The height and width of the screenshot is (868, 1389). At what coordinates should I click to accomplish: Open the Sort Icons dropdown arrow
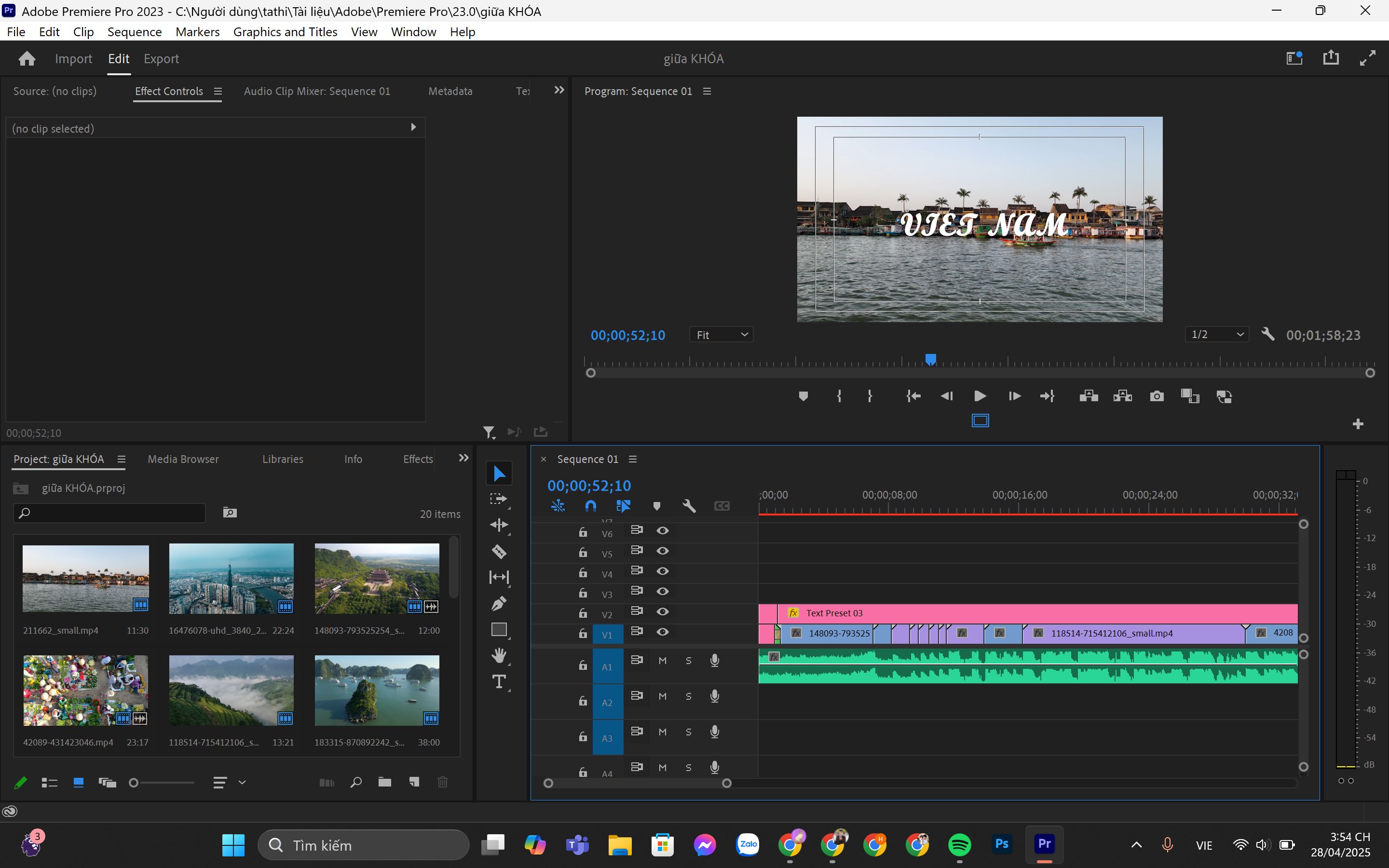point(242,782)
